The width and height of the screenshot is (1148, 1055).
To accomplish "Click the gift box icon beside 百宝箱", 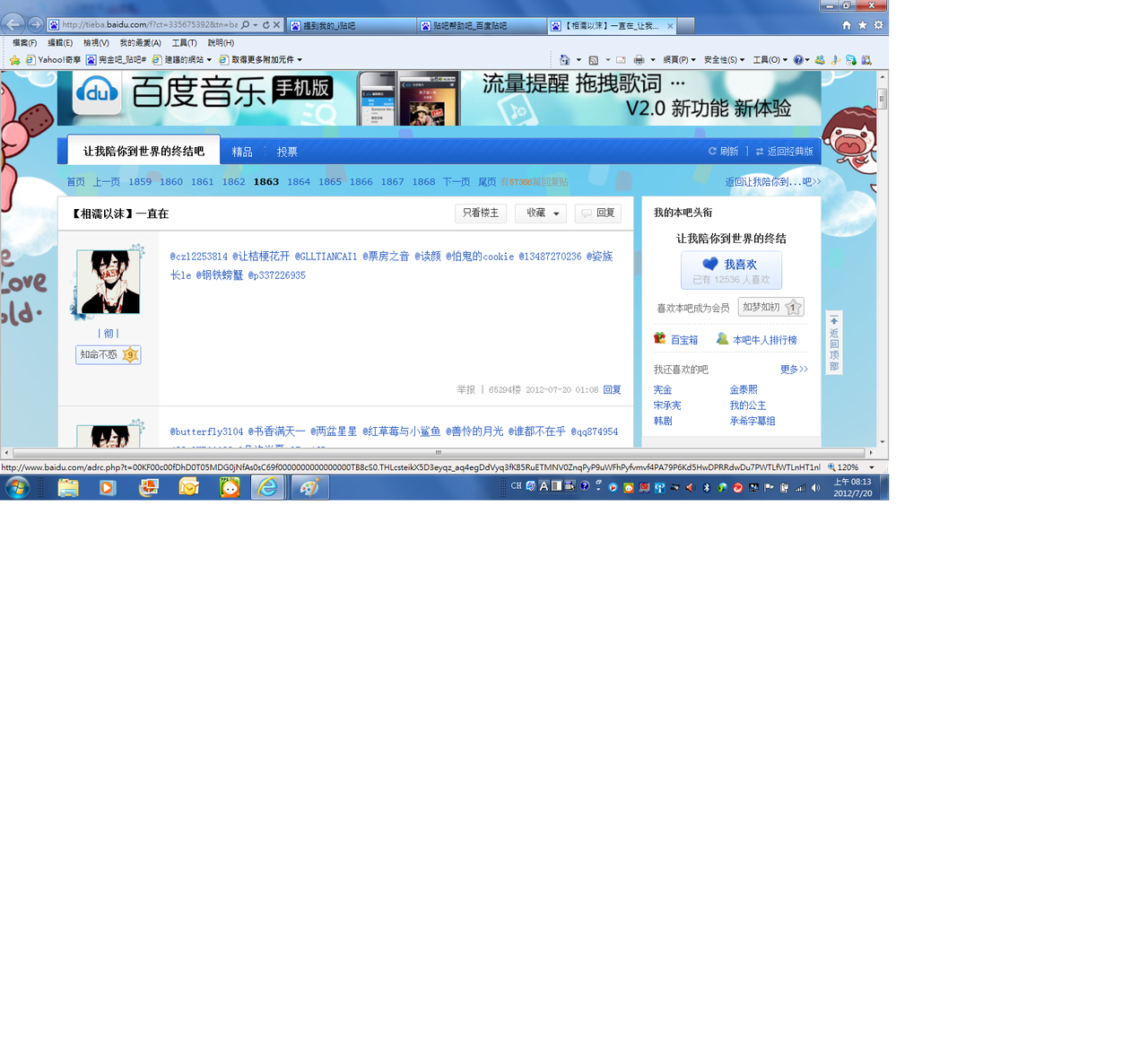I will pos(659,339).
